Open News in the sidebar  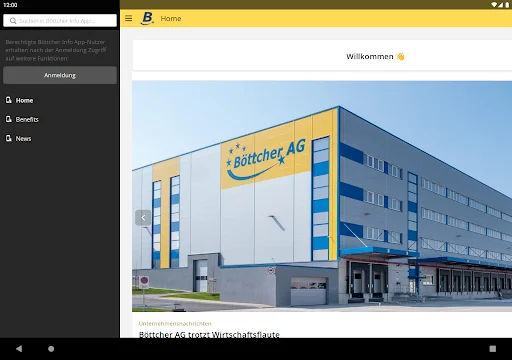23,138
